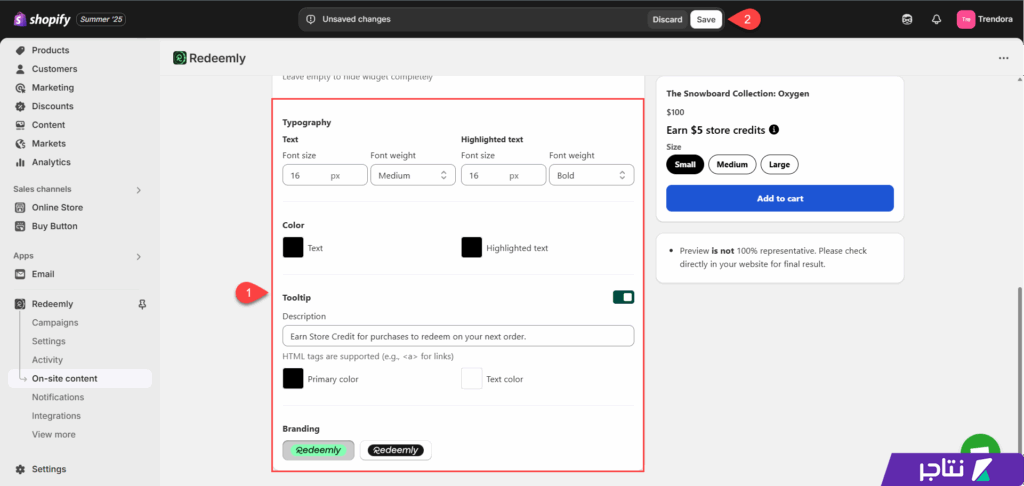The height and width of the screenshot is (486, 1024).
Task: Open the Text font weight dropdown (Medium)
Action: (413, 175)
